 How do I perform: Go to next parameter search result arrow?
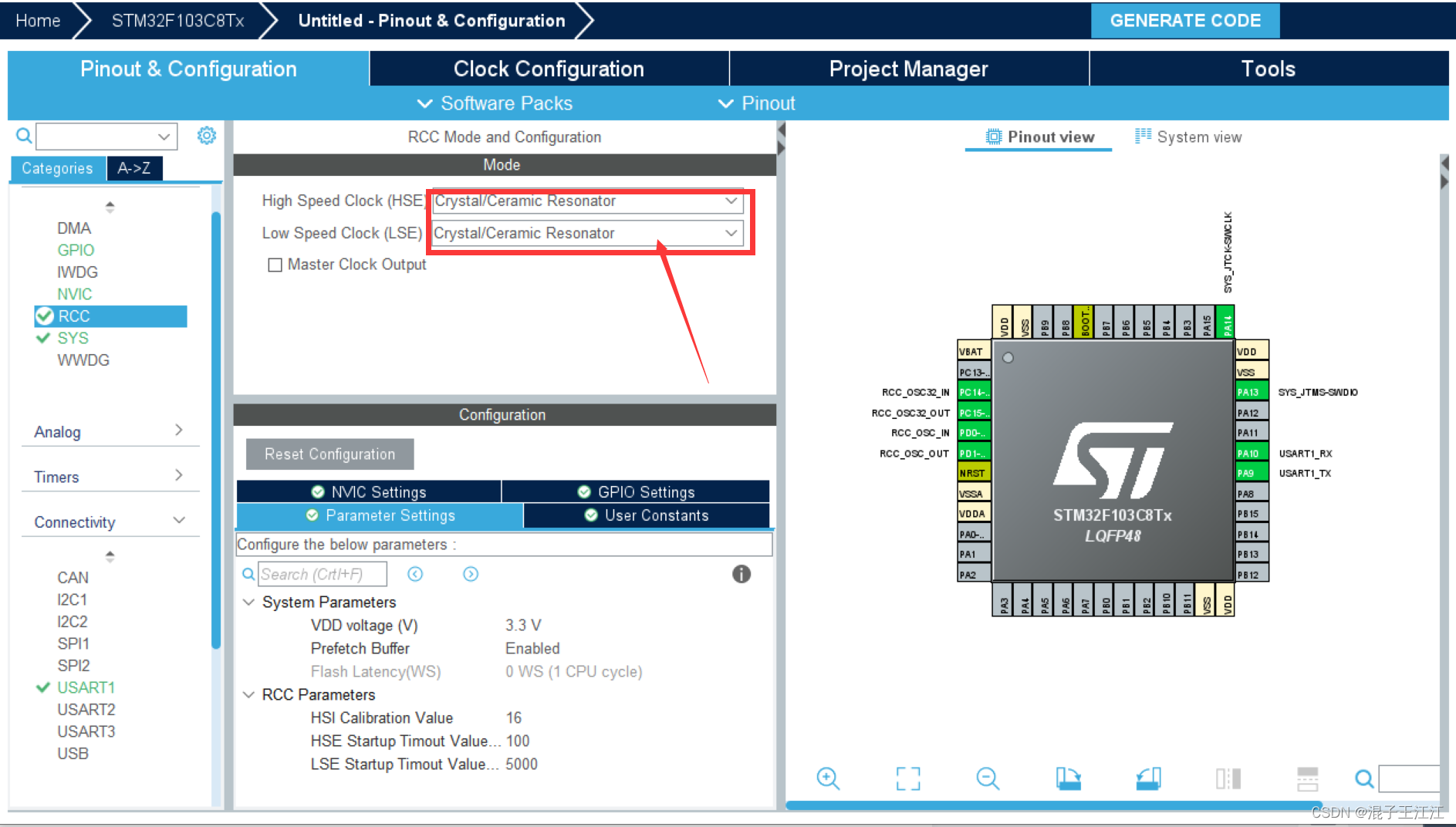pos(471,574)
